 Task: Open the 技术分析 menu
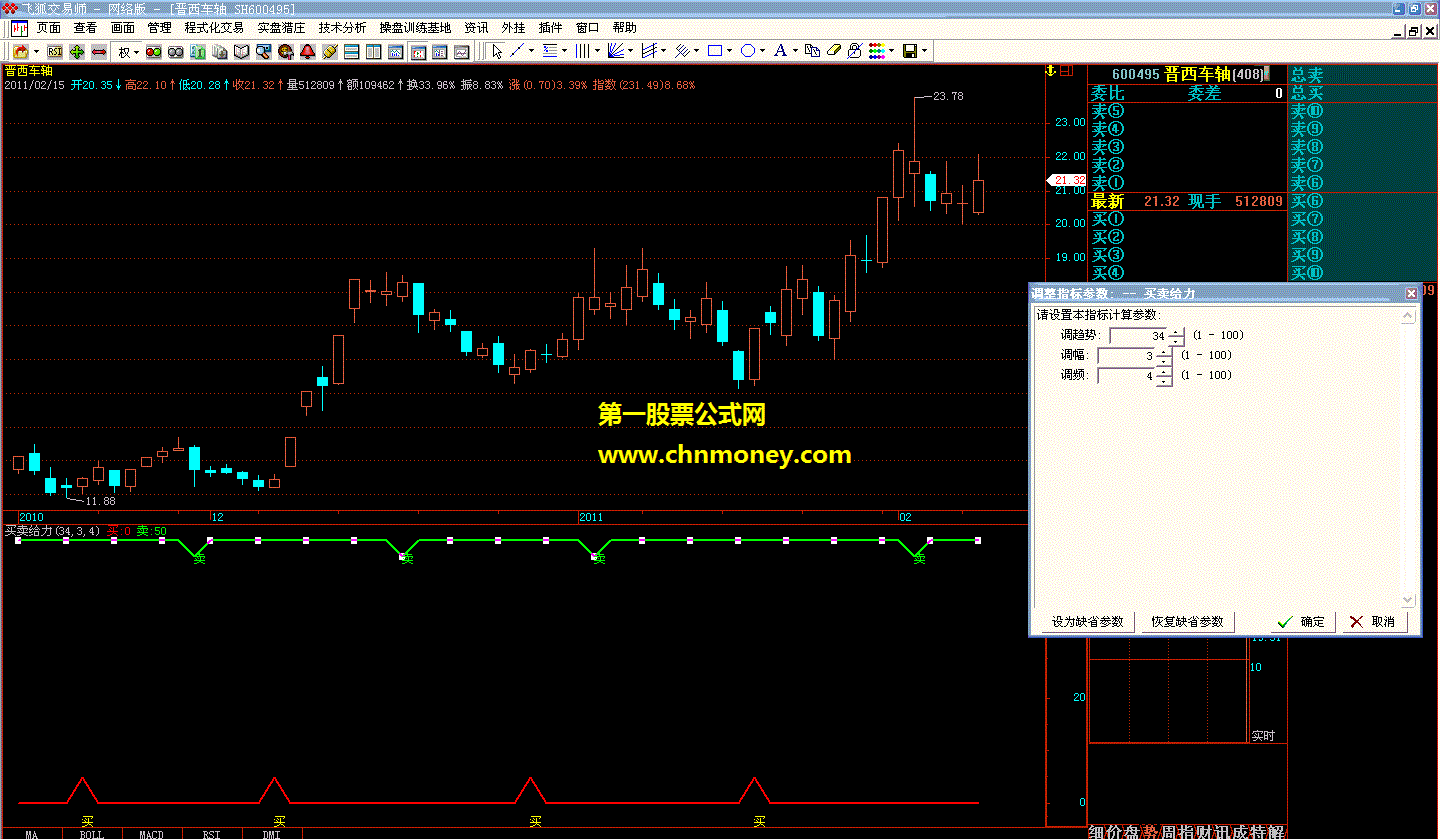(342, 28)
